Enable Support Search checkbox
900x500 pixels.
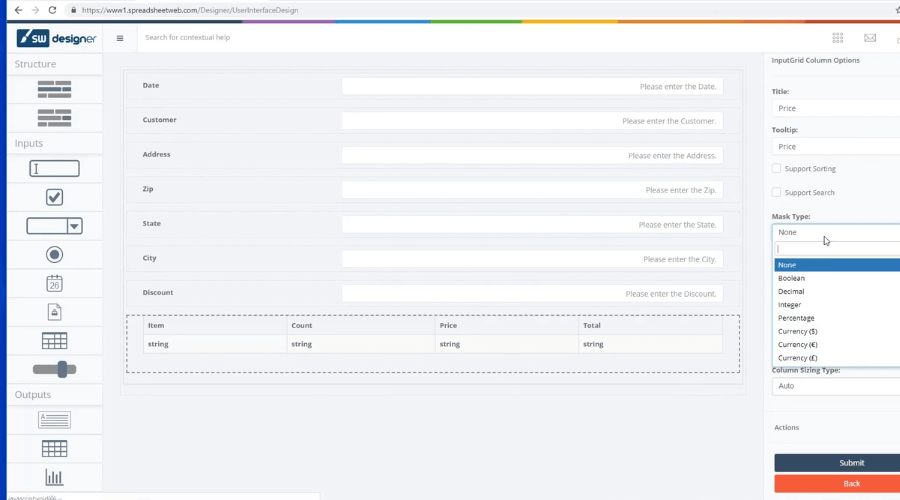tap(777, 192)
